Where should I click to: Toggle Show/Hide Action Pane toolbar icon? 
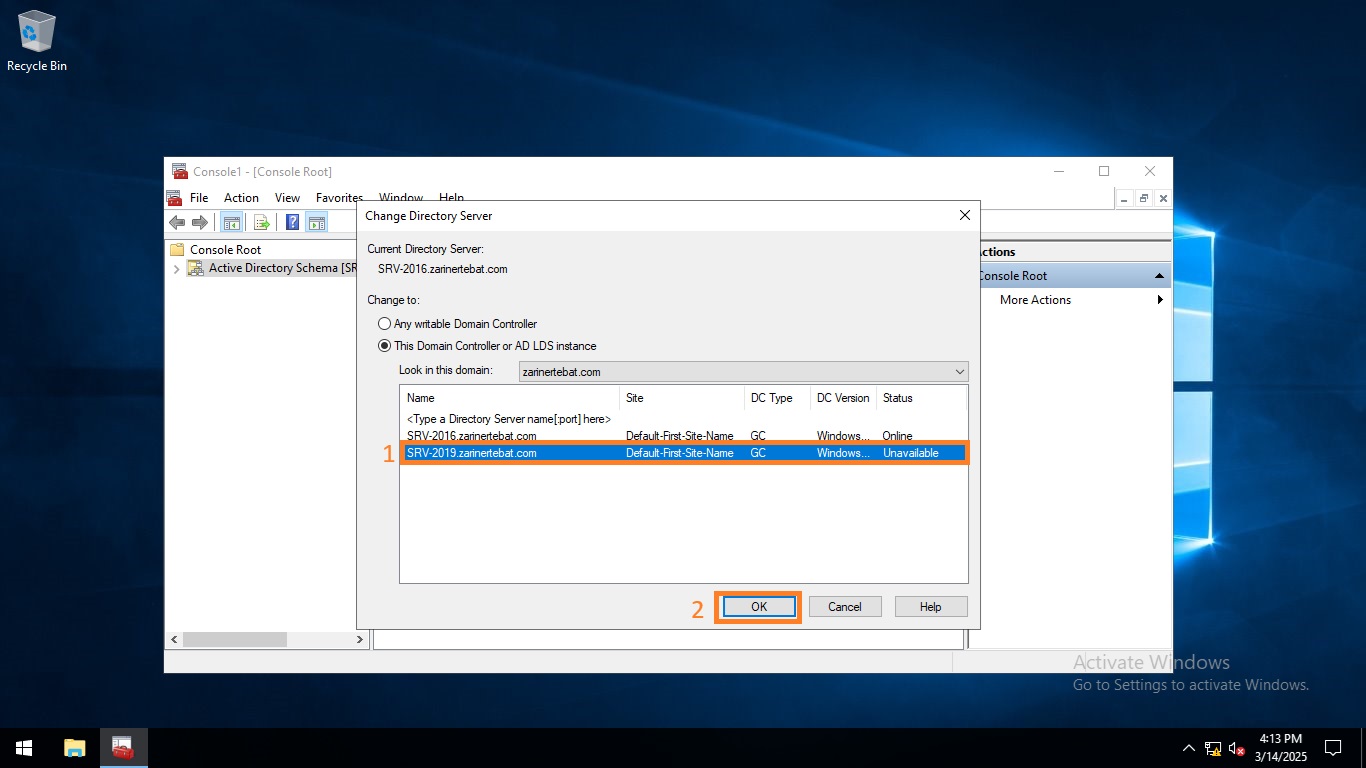pyautogui.click(x=317, y=222)
